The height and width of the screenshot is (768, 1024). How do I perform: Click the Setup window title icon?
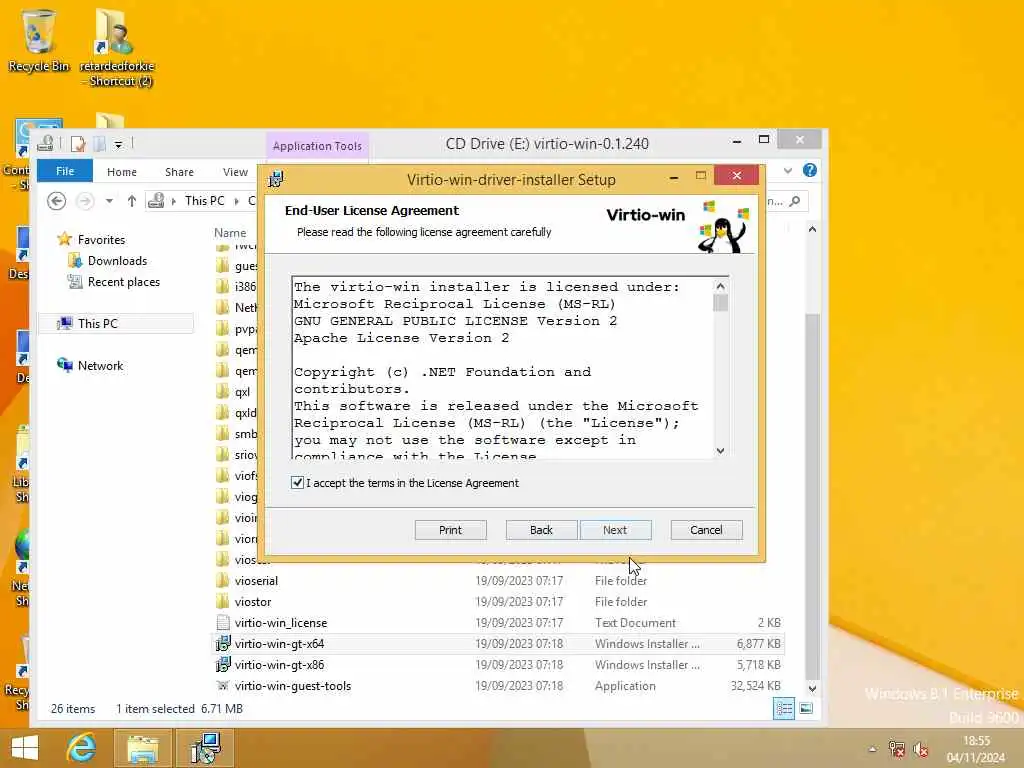point(276,179)
